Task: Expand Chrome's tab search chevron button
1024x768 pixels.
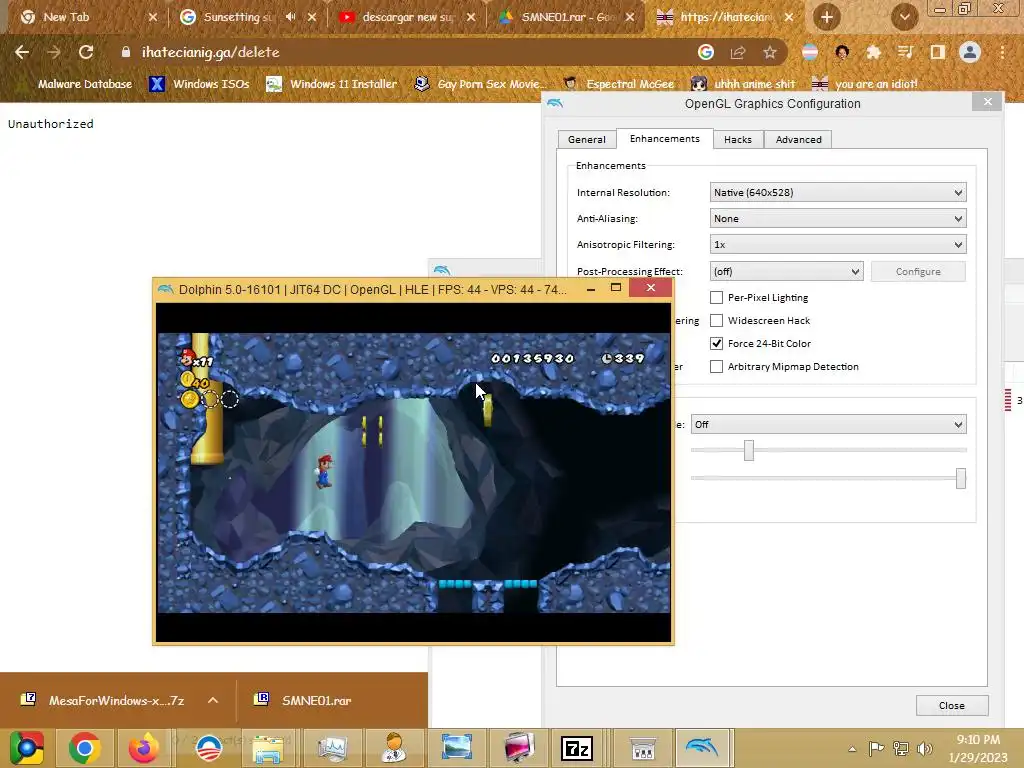Action: (x=904, y=17)
